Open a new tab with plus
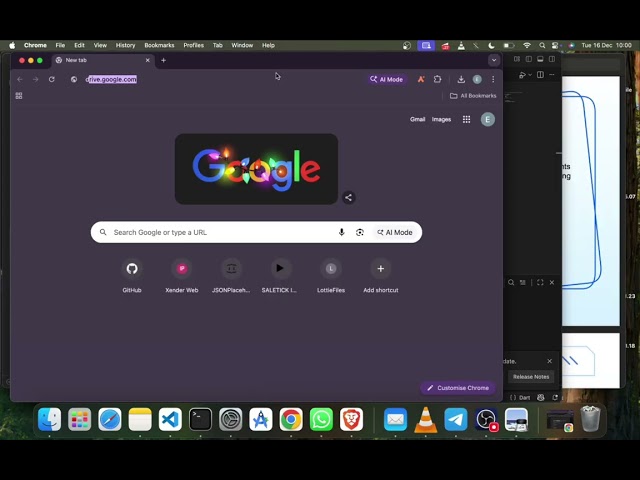Image resolution: width=640 pixels, height=480 pixels. click(x=163, y=60)
